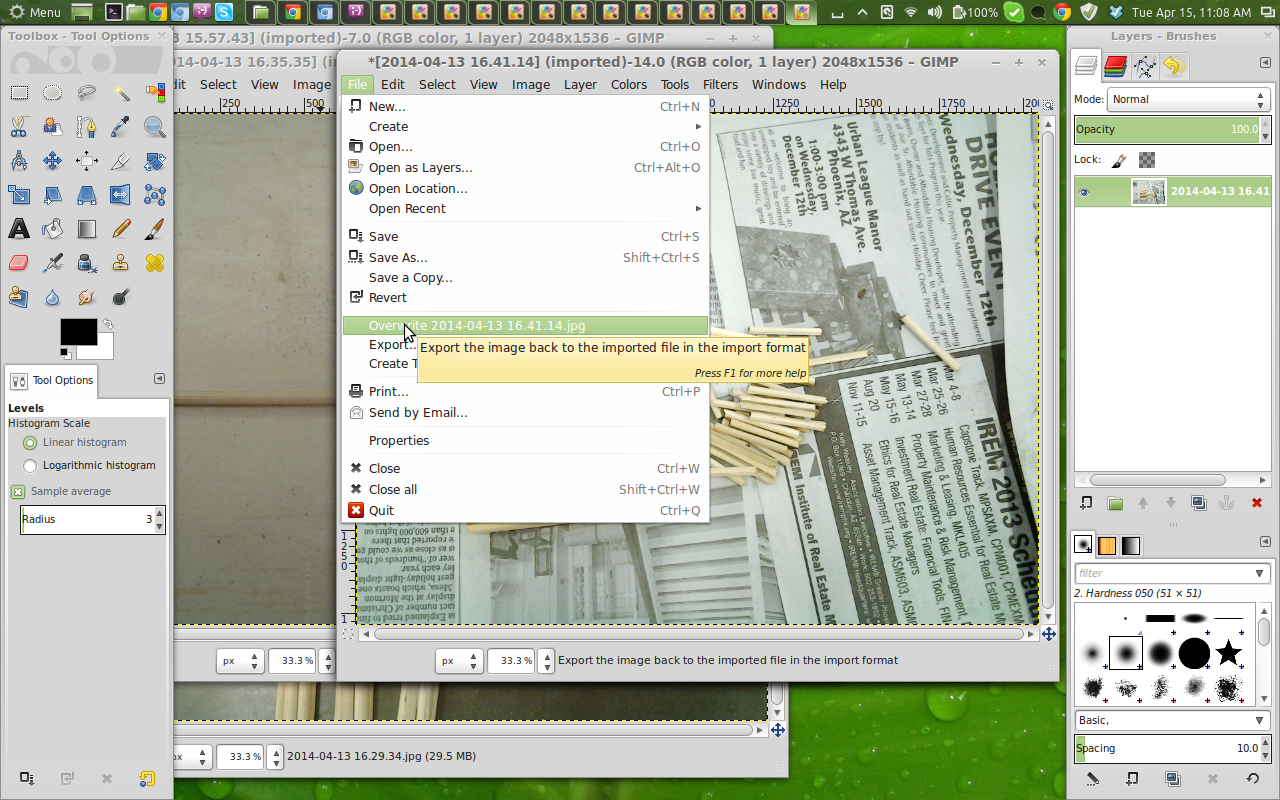Click Quit in the File menu
The image size is (1280, 800).
(526, 510)
